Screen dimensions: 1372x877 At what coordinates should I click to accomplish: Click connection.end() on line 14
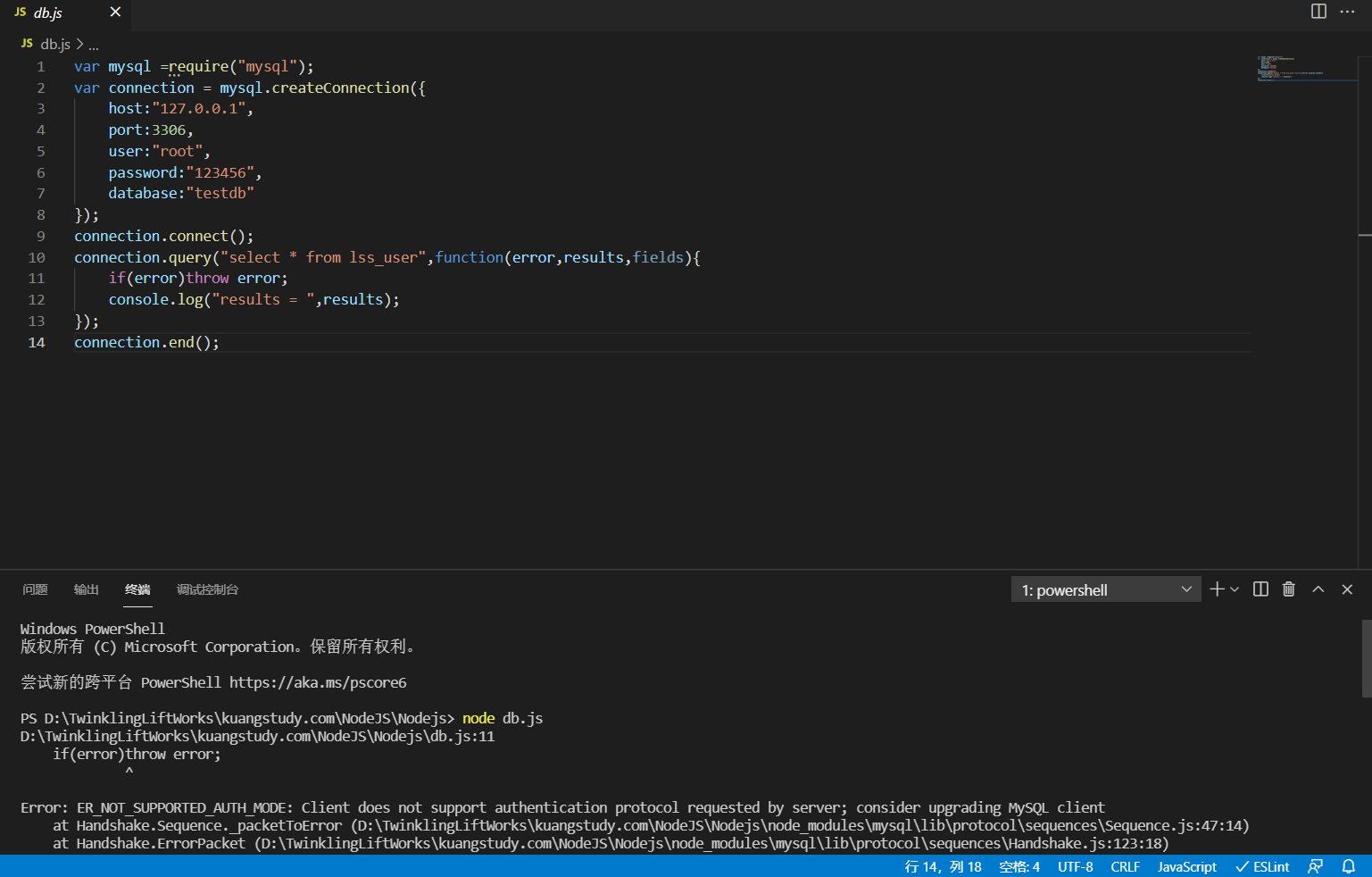146,342
